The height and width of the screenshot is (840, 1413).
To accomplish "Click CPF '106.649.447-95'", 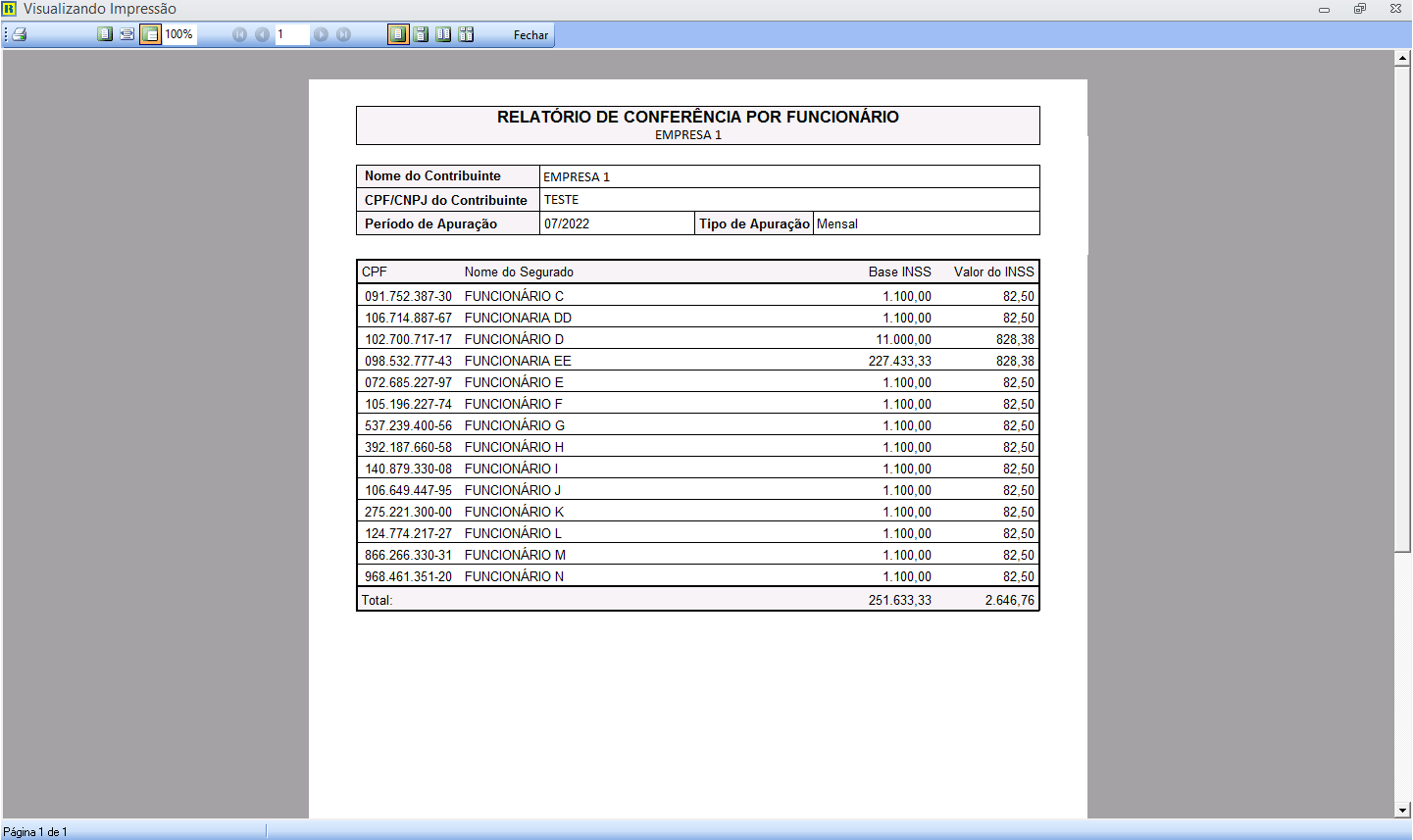I will 409,490.
